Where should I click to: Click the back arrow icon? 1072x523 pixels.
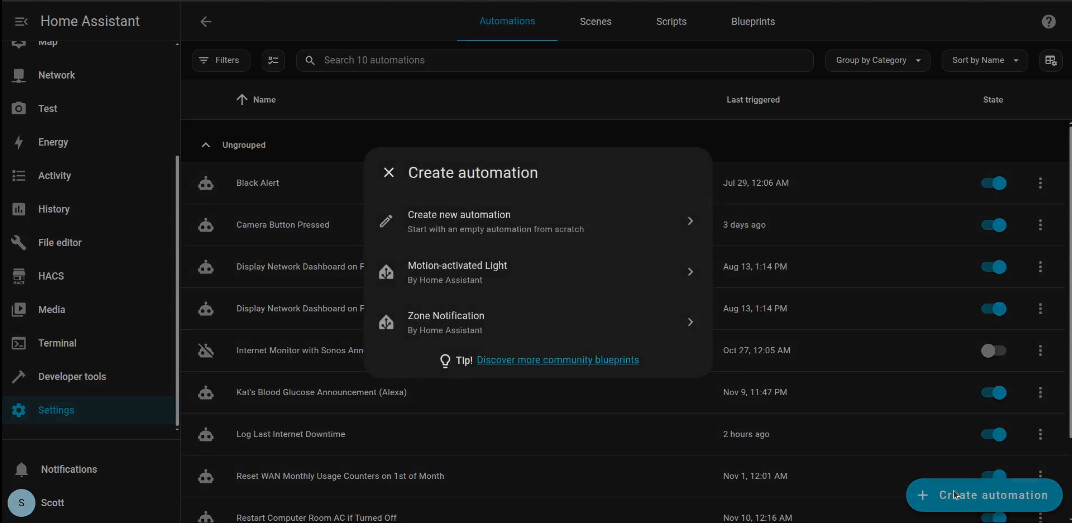click(x=206, y=22)
